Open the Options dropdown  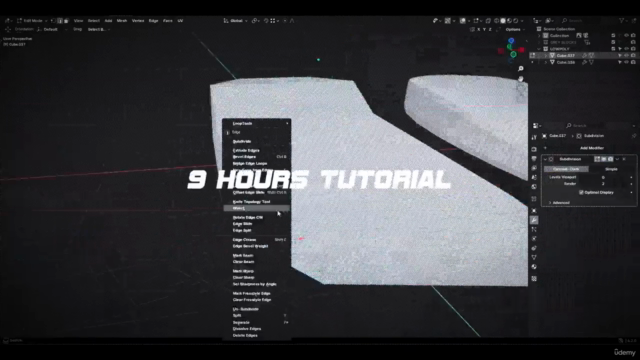[514, 29]
